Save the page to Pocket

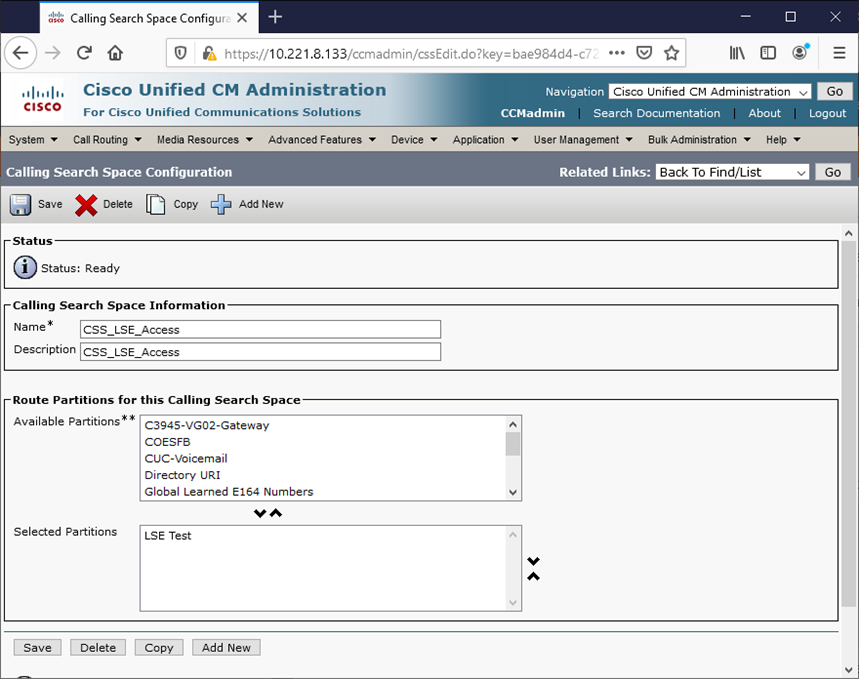(x=644, y=53)
